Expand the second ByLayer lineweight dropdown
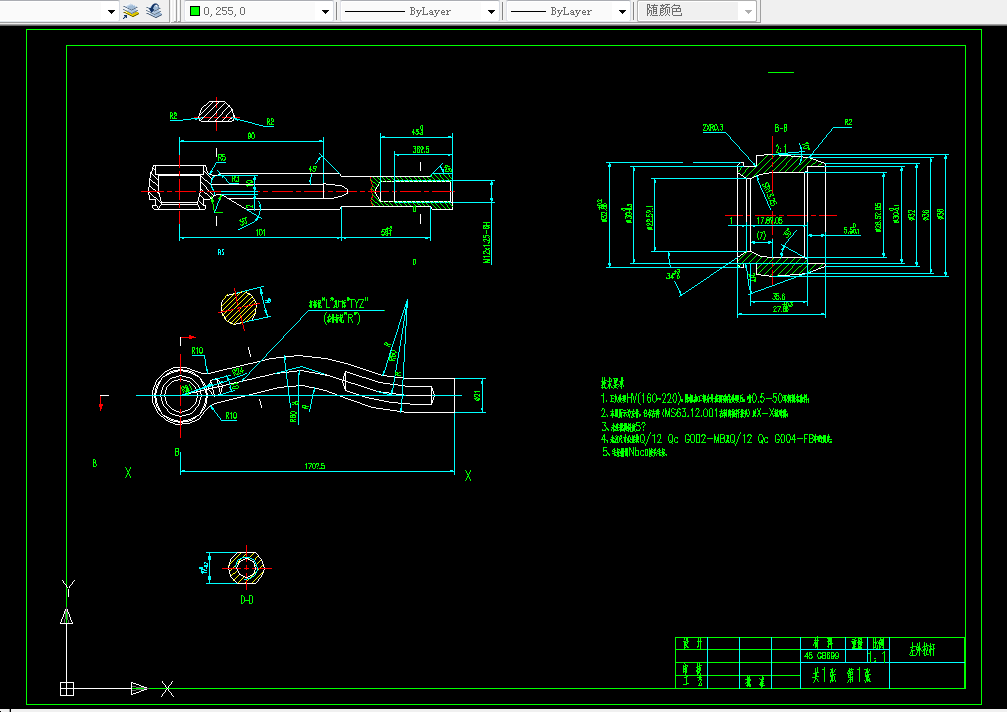This screenshot has height=712, width=1007. pos(621,11)
